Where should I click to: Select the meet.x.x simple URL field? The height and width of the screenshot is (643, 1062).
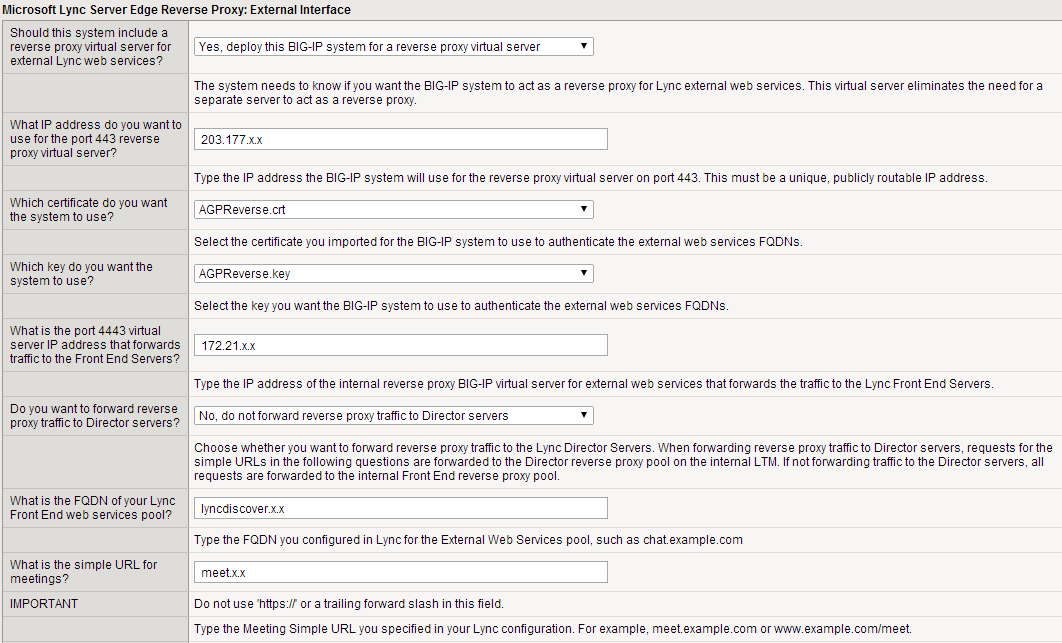point(400,572)
